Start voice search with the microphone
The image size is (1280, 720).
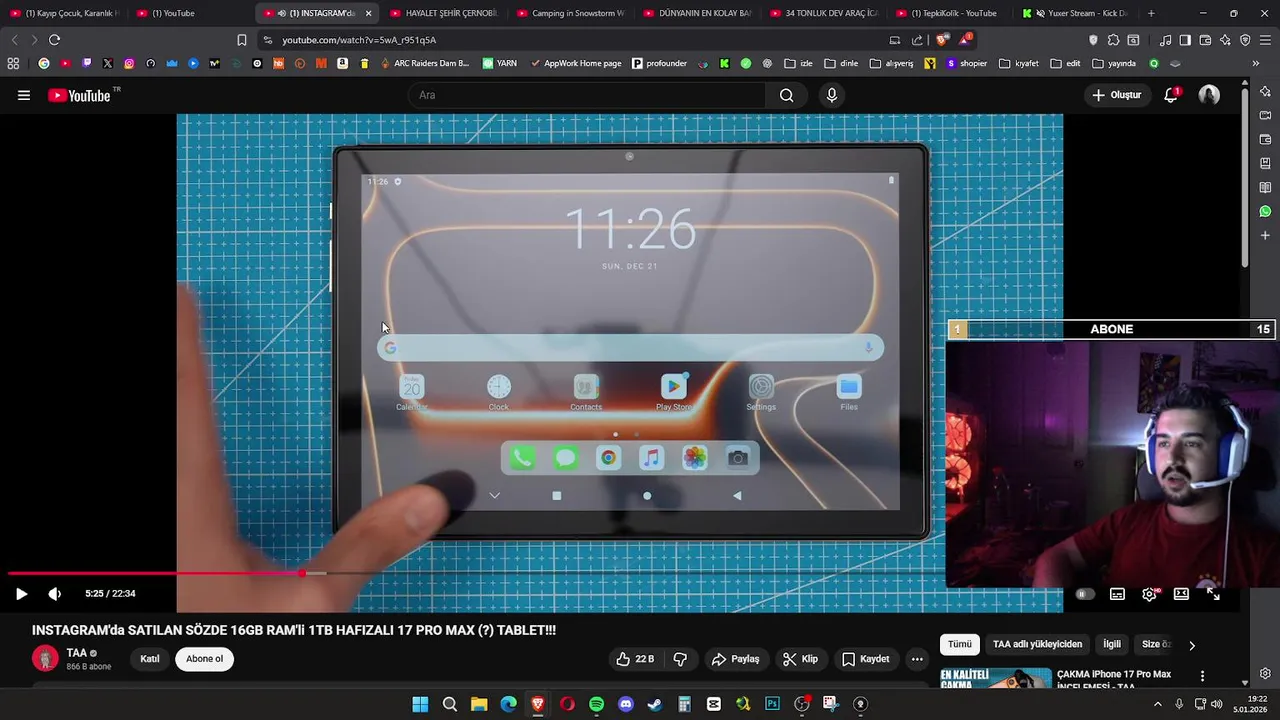[x=831, y=95]
